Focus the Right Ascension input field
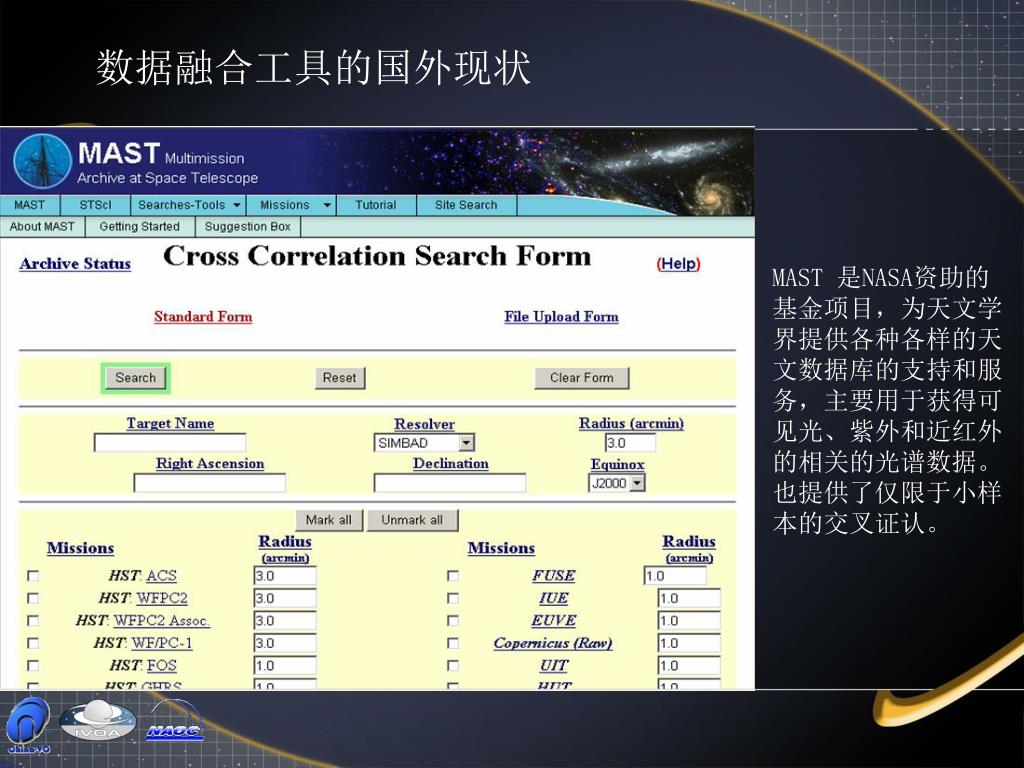 [210, 483]
